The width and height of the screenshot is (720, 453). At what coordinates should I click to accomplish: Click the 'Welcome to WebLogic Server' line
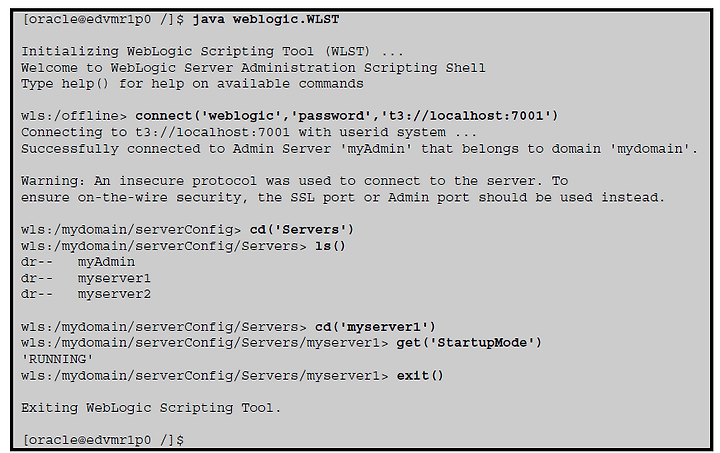253,68
